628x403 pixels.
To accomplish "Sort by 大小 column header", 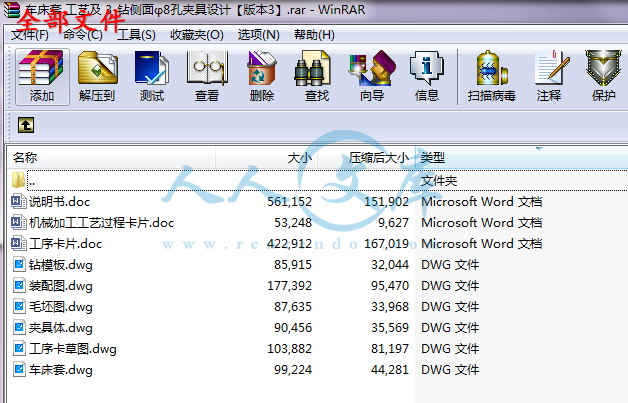I will 266,158.
